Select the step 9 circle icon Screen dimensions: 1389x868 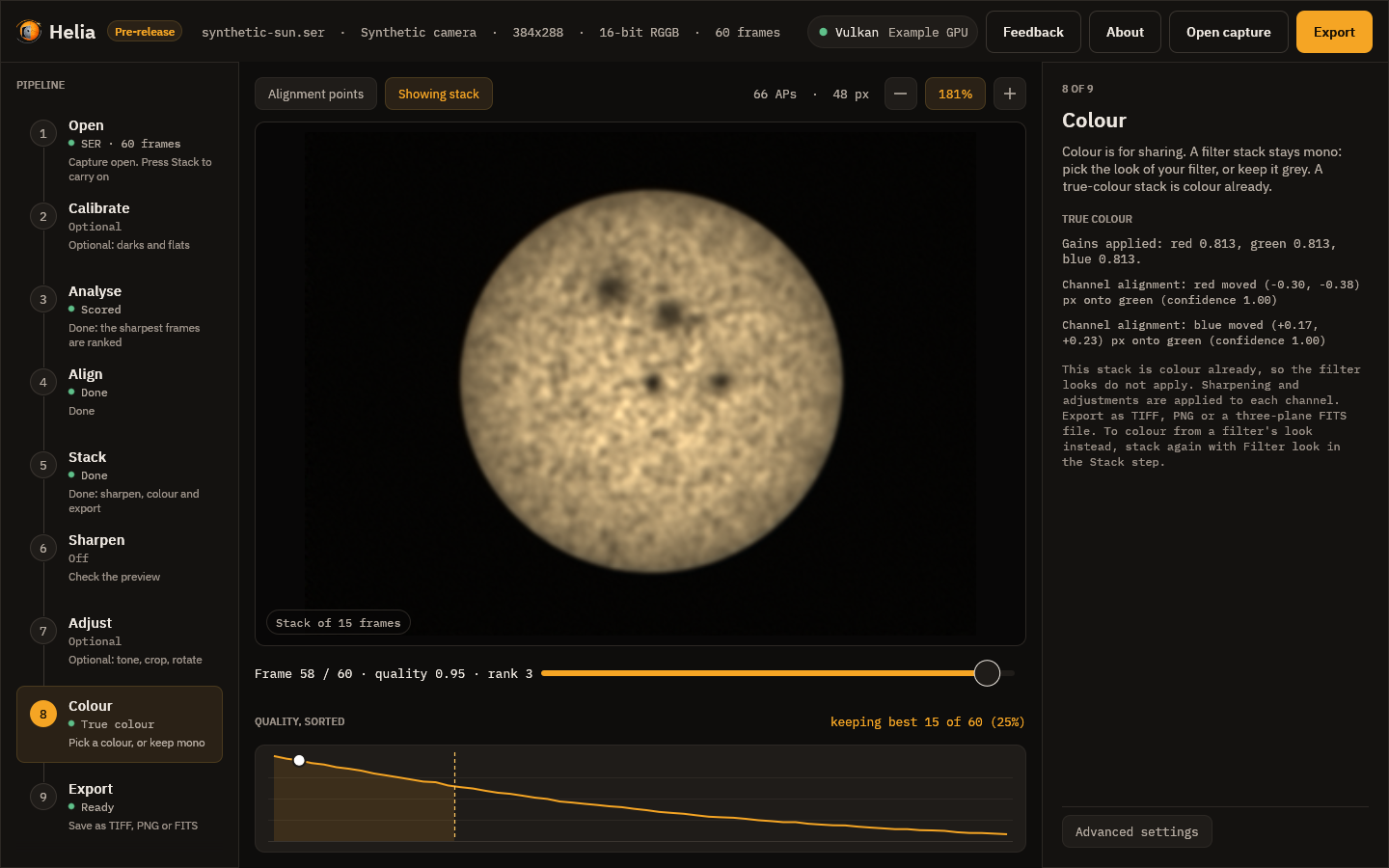[x=42, y=797]
